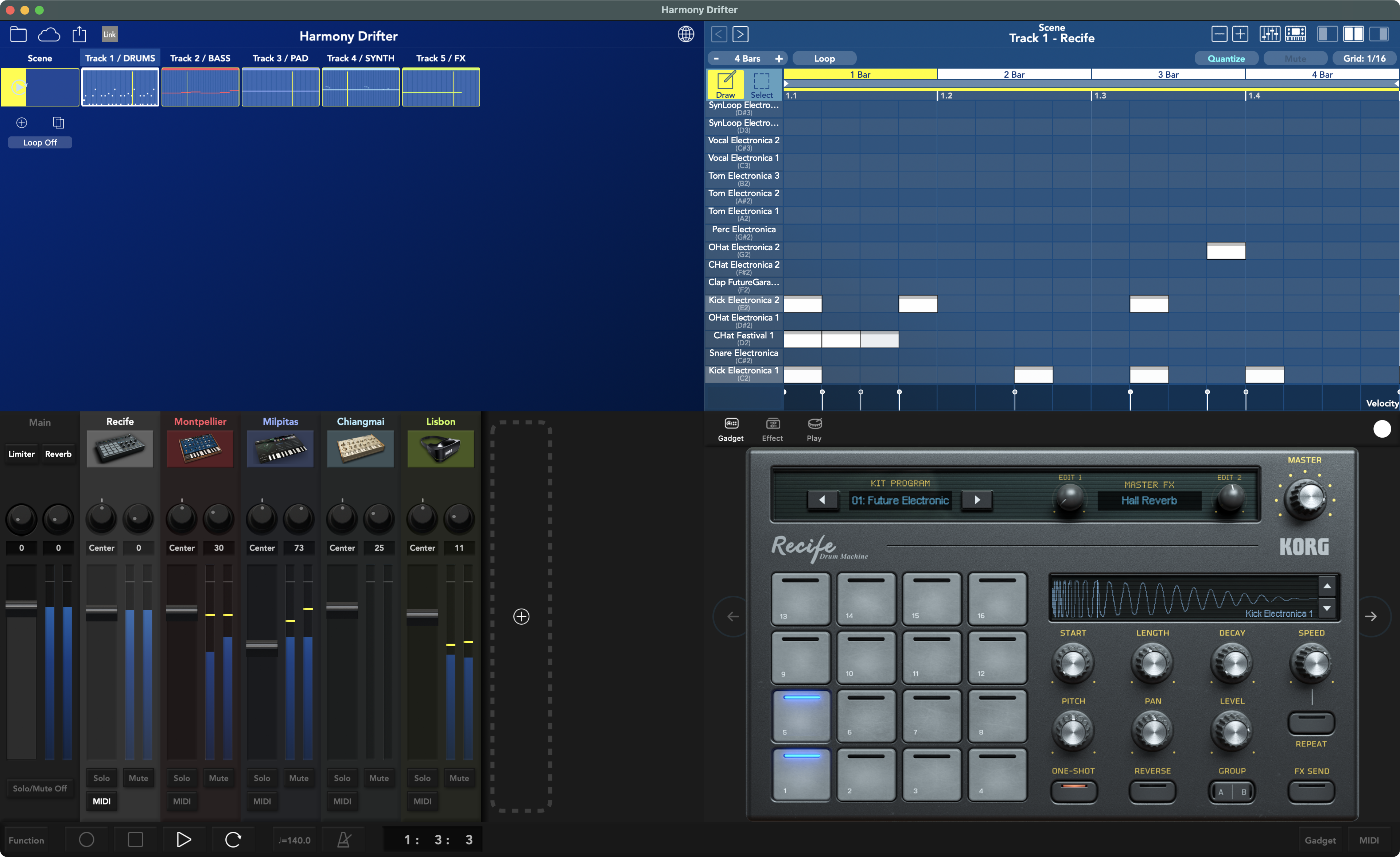Viewport: 1400px width, 857px height.
Task: Toggle the Ableton Link button
Action: [x=110, y=35]
